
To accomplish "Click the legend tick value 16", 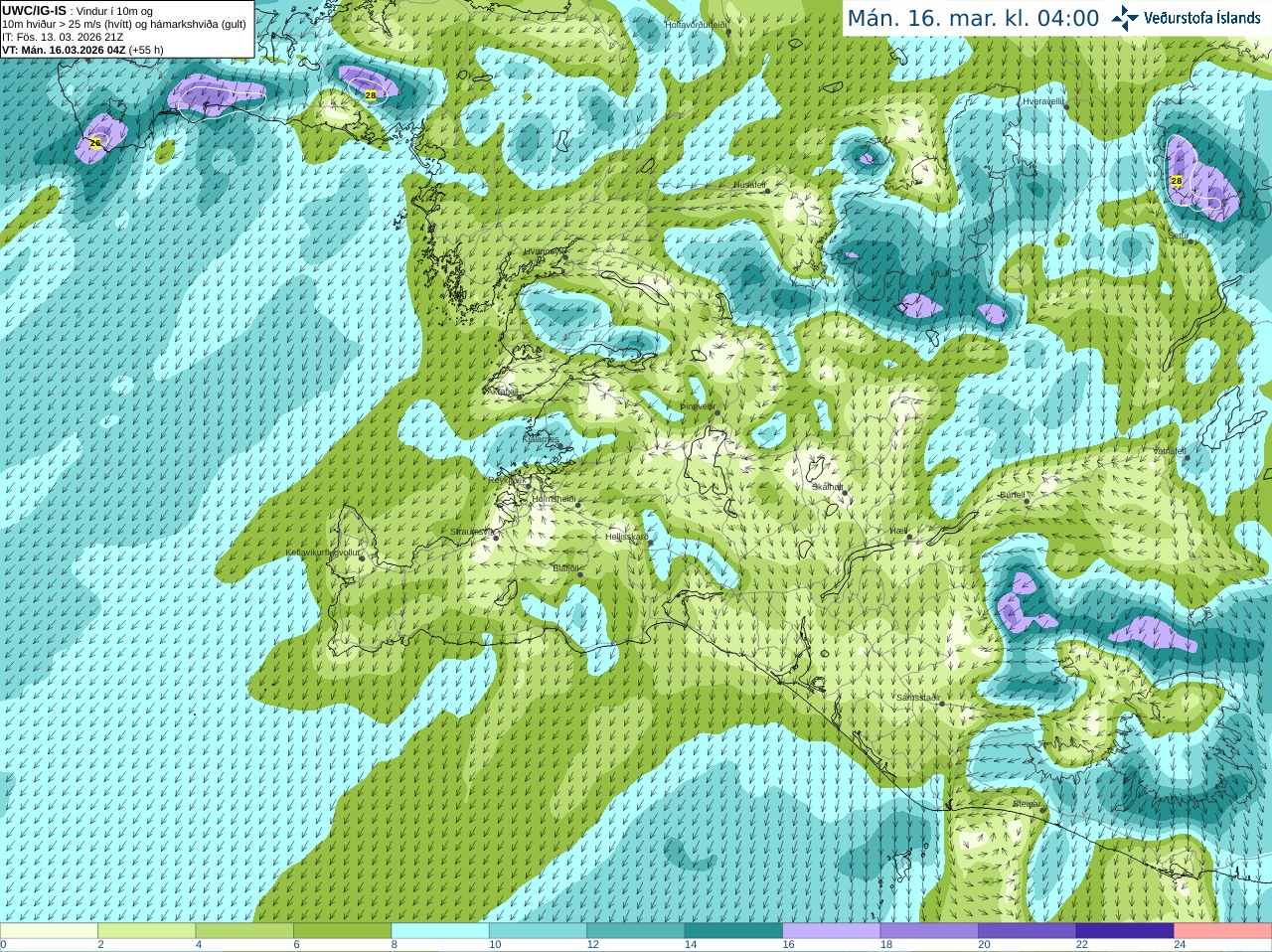I will [x=788, y=945].
